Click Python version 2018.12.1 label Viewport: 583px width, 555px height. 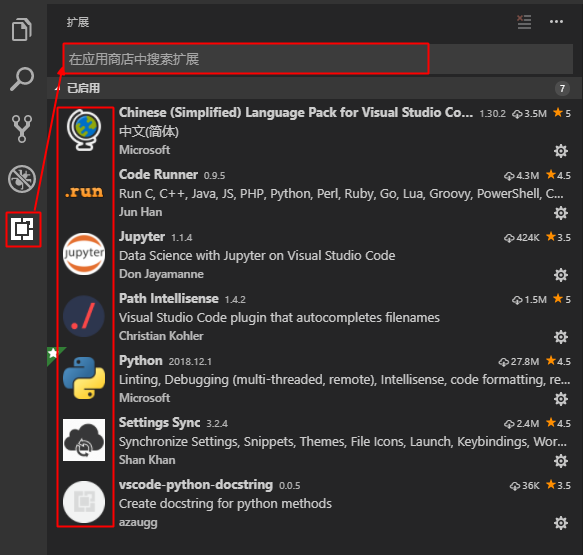point(190,362)
